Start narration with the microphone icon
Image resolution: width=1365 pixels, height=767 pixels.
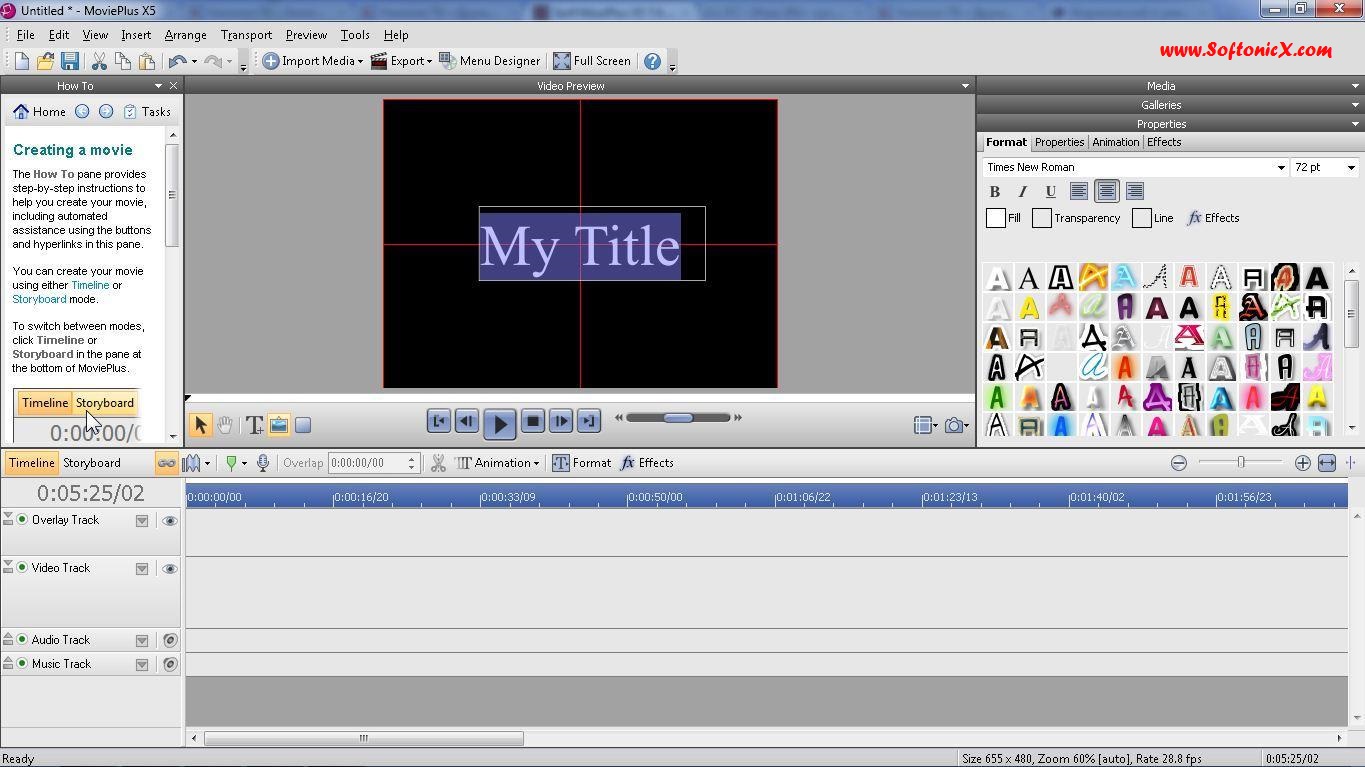click(x=262, y=462)
